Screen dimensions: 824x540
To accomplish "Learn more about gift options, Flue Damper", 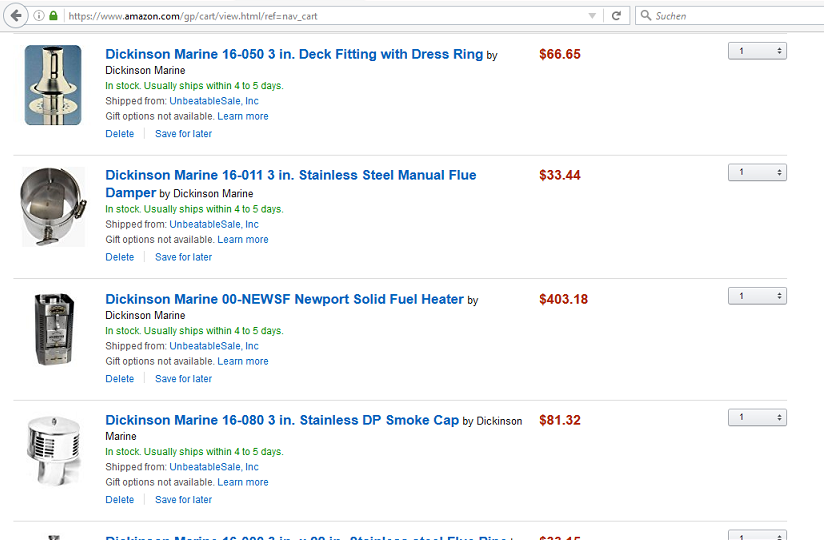I will [243, 240].
